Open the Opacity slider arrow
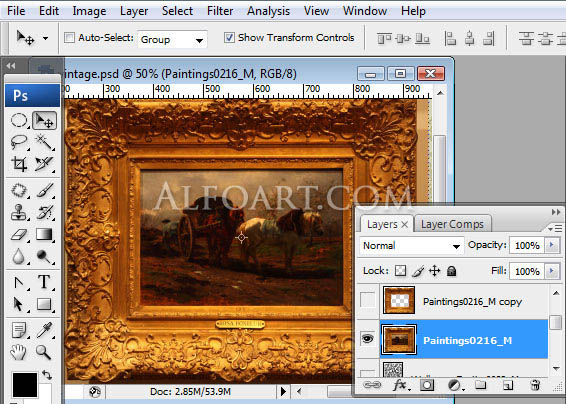The image size is (566, 404). tap(552, 246)
